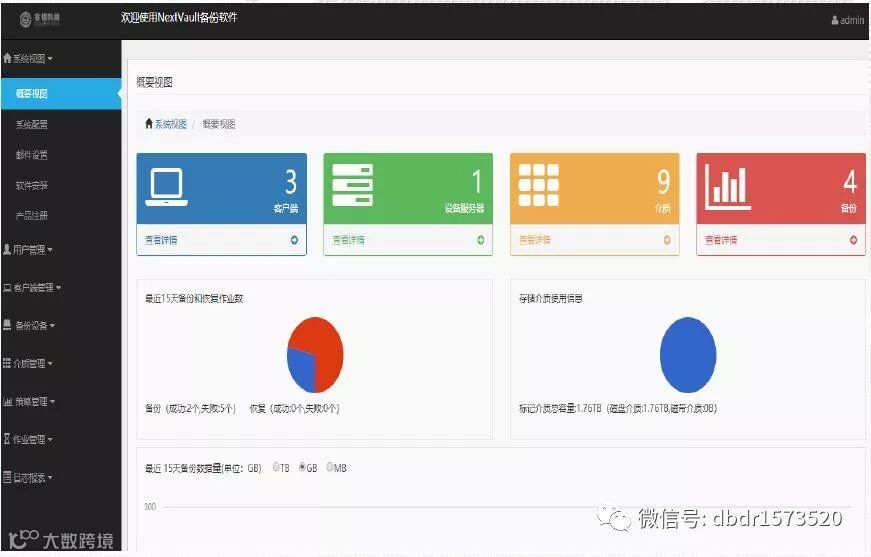
Task: Expand the 系统视图 sidebar section
Action: tap(28, 58)
